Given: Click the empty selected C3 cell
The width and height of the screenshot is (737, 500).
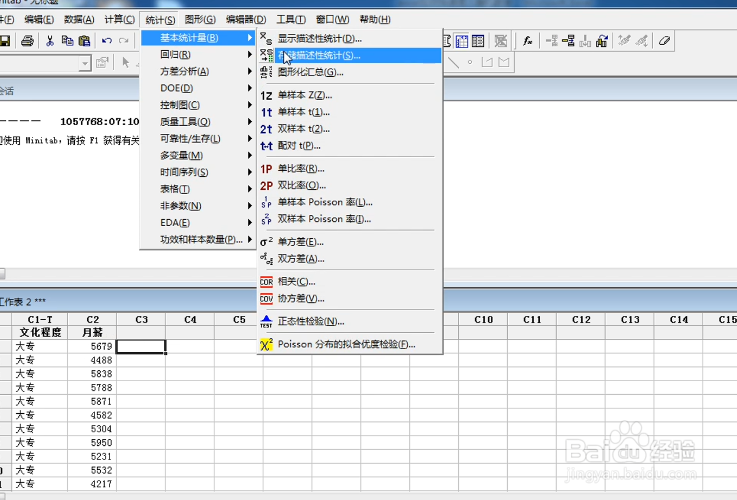Looking at the screenshot, I should coord(141,347).
